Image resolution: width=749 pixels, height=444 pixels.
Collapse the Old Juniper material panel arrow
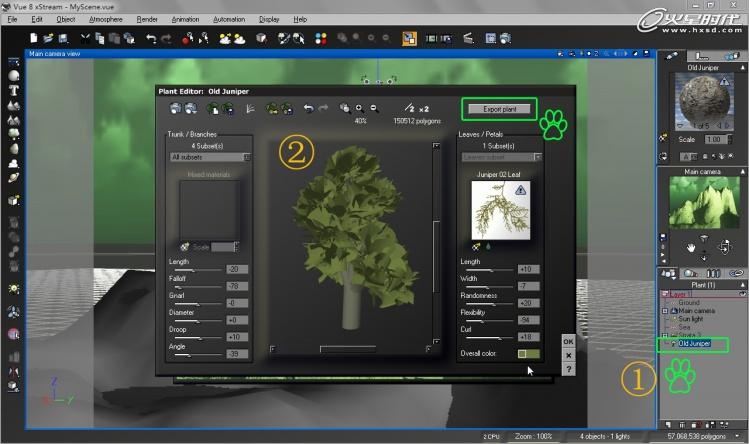pyautogui.click(x=742, y=68)
